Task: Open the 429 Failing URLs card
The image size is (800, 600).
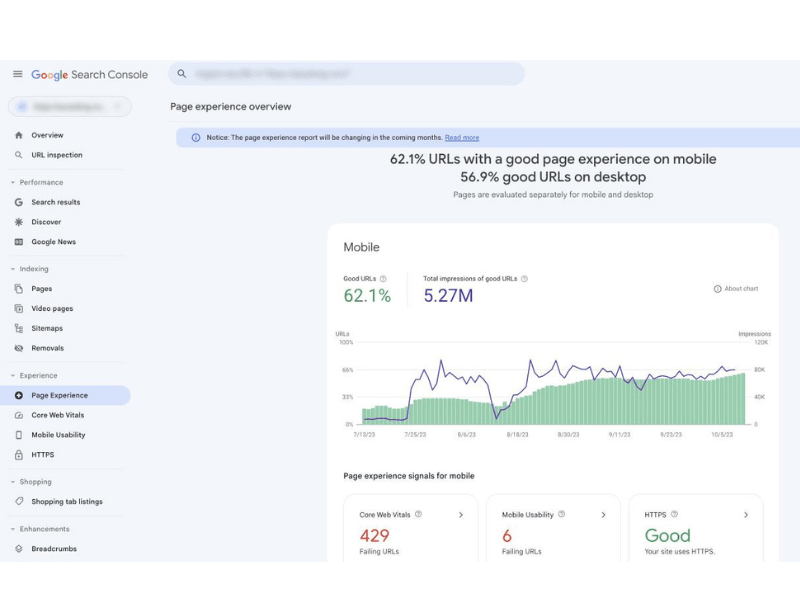Action: [411, 529]
